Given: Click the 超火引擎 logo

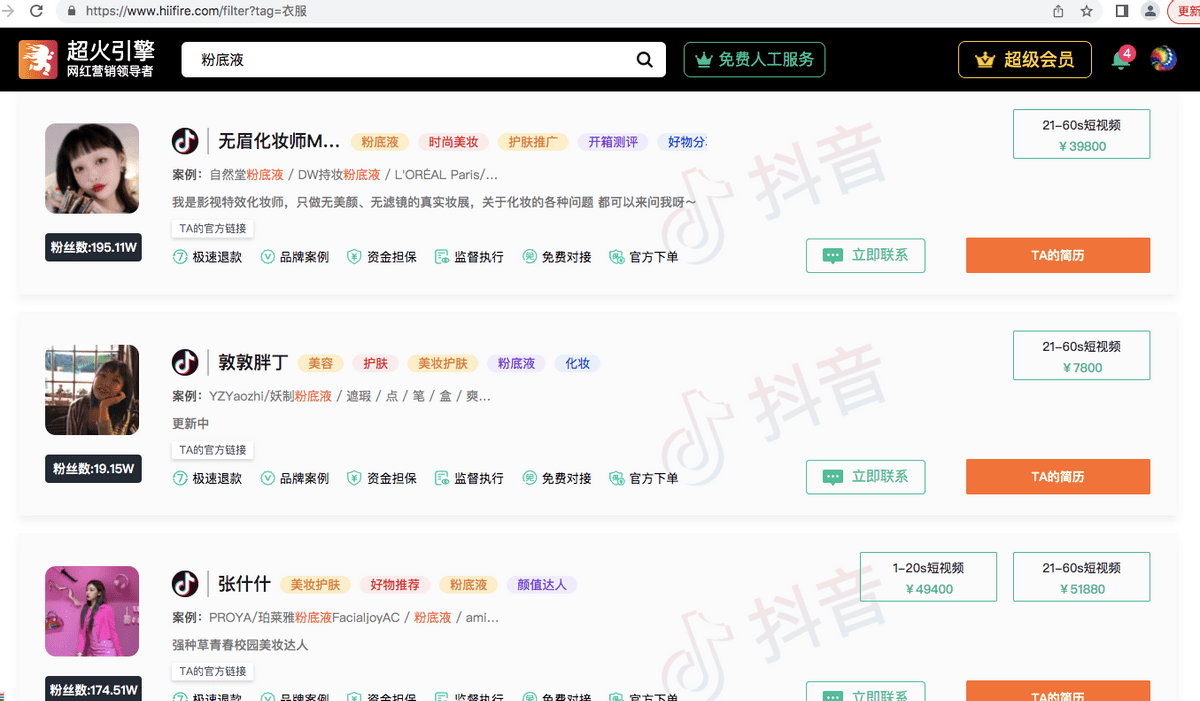Looking at the screenshot, I should click(87, 60).
